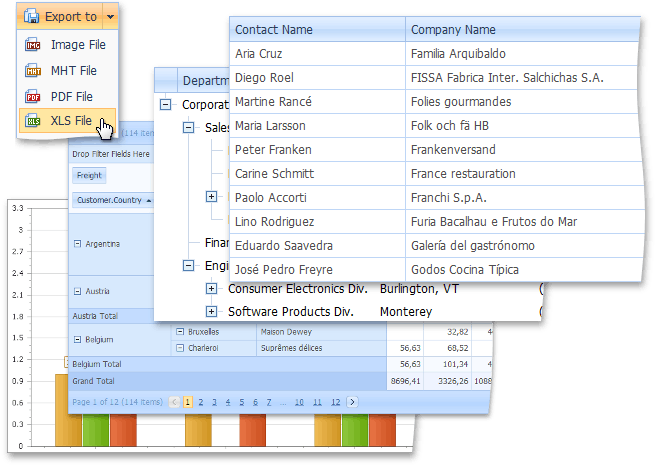Click the Export to button
This screenshot has height=466, width=658.
[60, 16]
